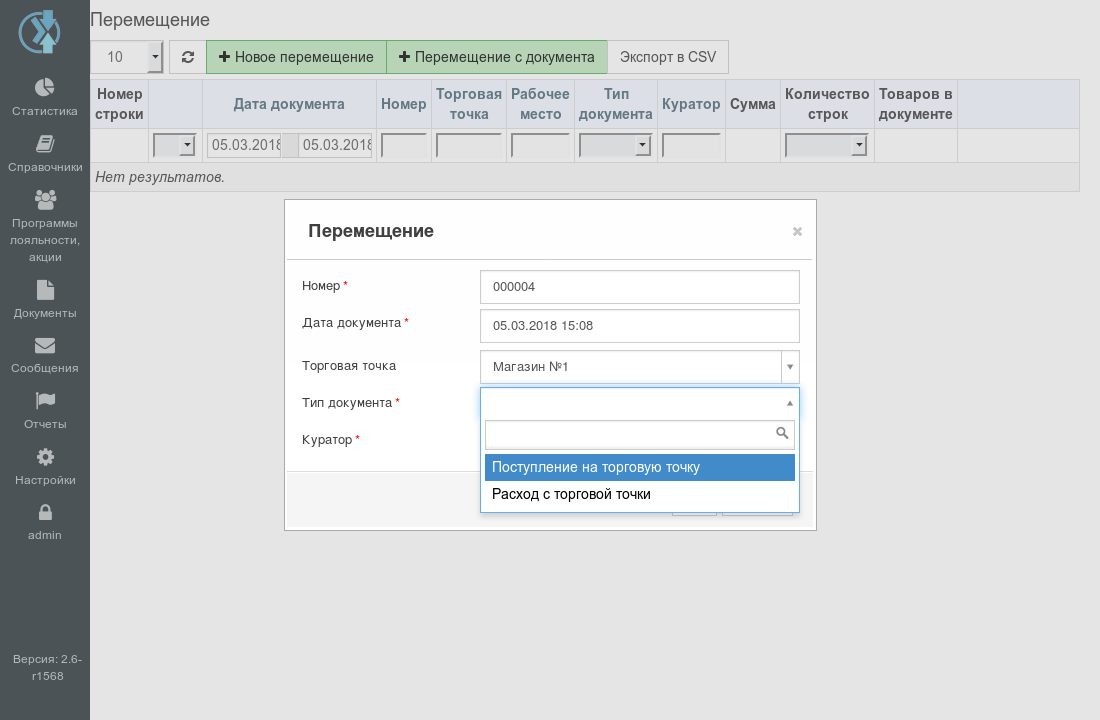The height and width of the screenshot is (720, 1100).
Task: Click Перемещение с документа button
Action: coord(497,57)
